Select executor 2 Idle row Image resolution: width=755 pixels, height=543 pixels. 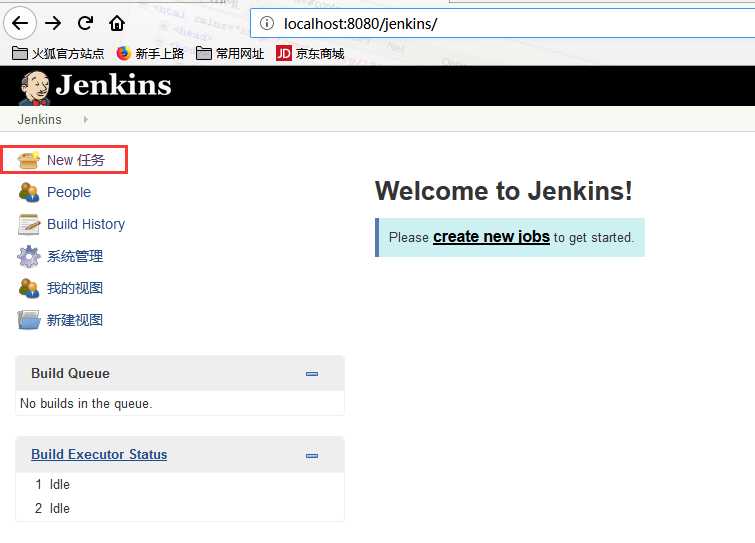(180, 508)
